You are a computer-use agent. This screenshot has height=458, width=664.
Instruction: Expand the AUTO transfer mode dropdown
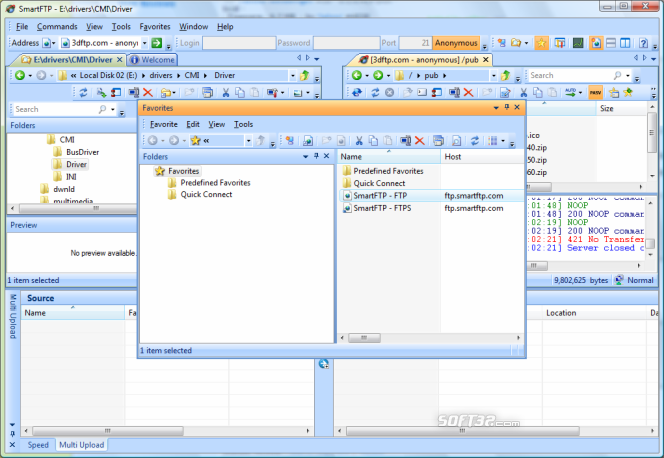click(580, 93)
